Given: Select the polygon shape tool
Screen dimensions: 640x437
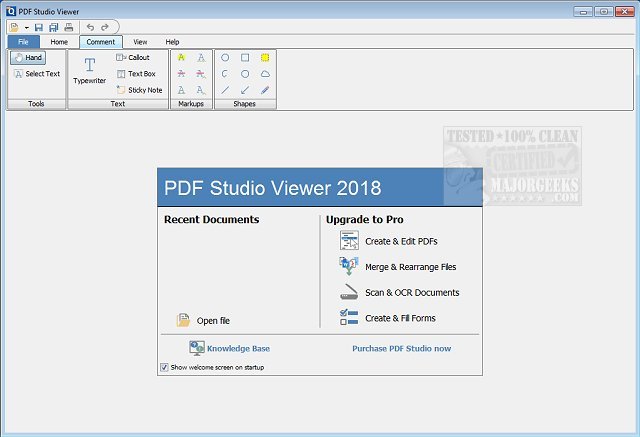Looking at the screenshot, I should tap(225, 74).
